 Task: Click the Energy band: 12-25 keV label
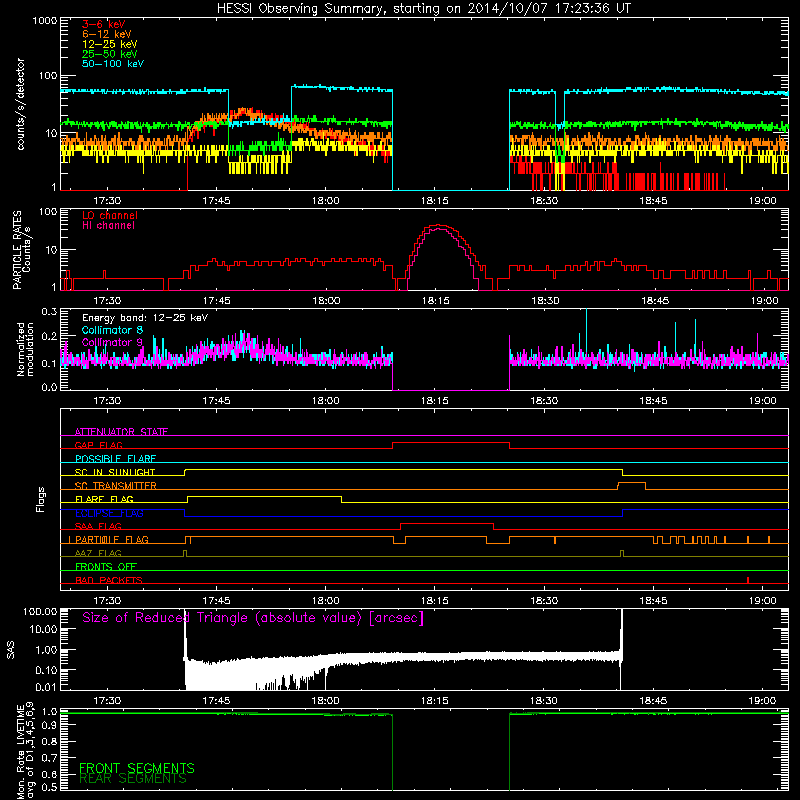tap(145, 318)
